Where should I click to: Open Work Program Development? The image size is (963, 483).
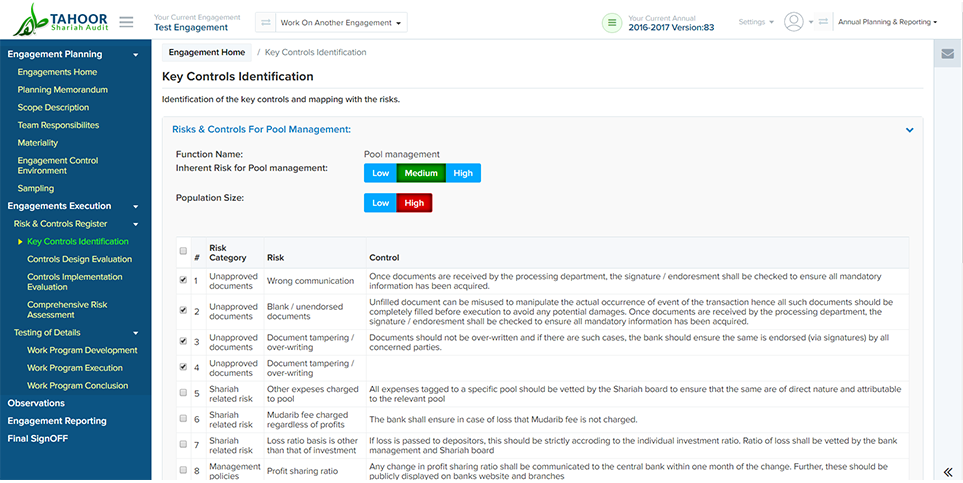82,350
